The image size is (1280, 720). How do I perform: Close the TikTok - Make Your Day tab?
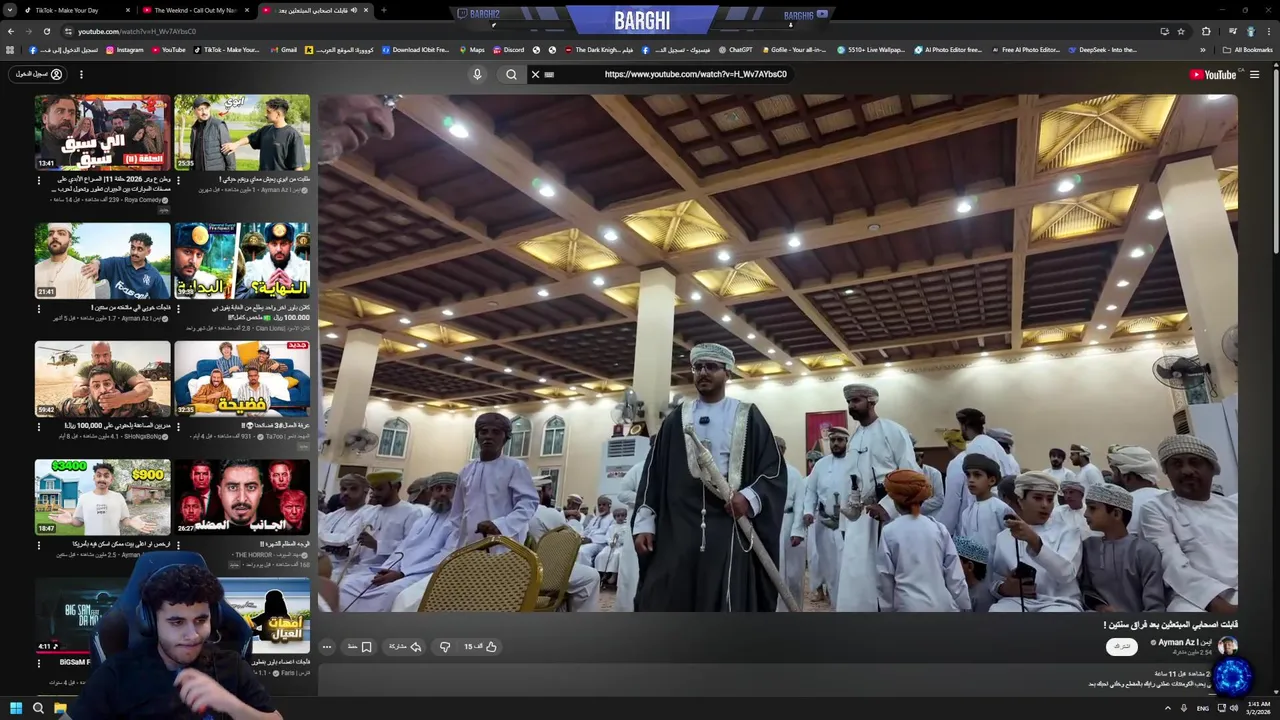pyautogui.click(x=128, y=10)
